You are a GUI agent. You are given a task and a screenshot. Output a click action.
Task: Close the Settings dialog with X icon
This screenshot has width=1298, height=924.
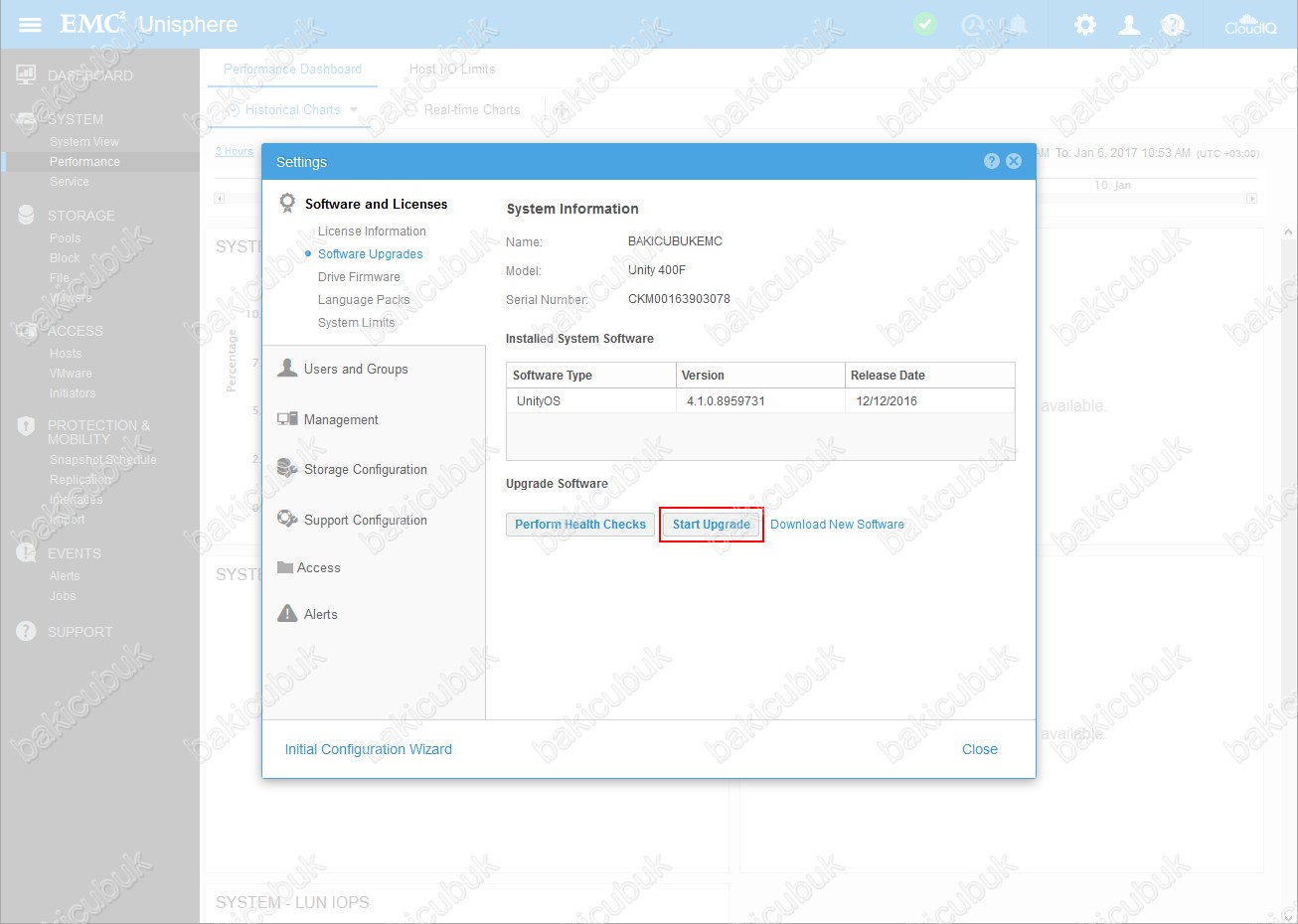[x=1014, y=161]
